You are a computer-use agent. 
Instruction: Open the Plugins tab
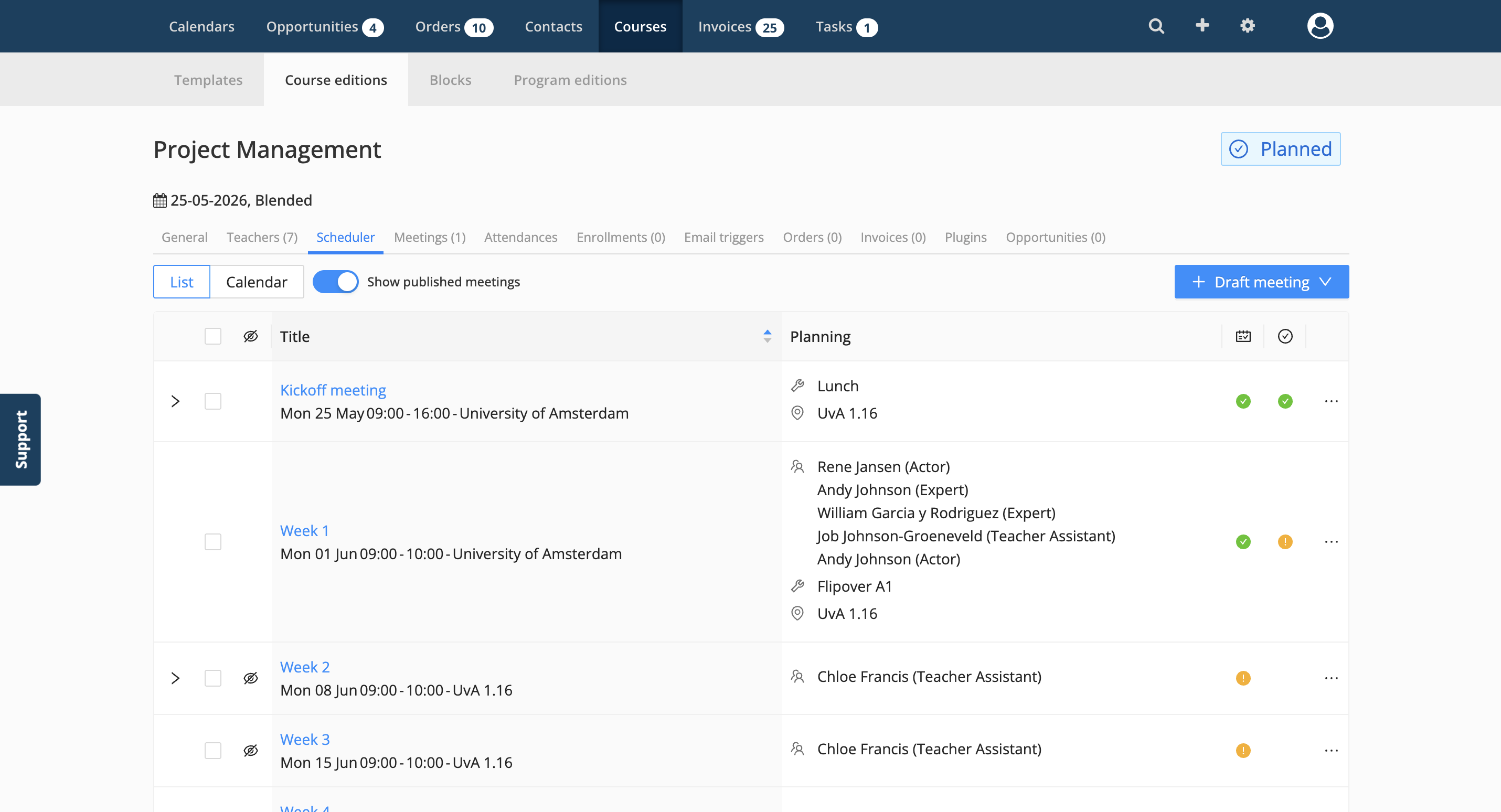pyautogui.click(x=965, y=237)
